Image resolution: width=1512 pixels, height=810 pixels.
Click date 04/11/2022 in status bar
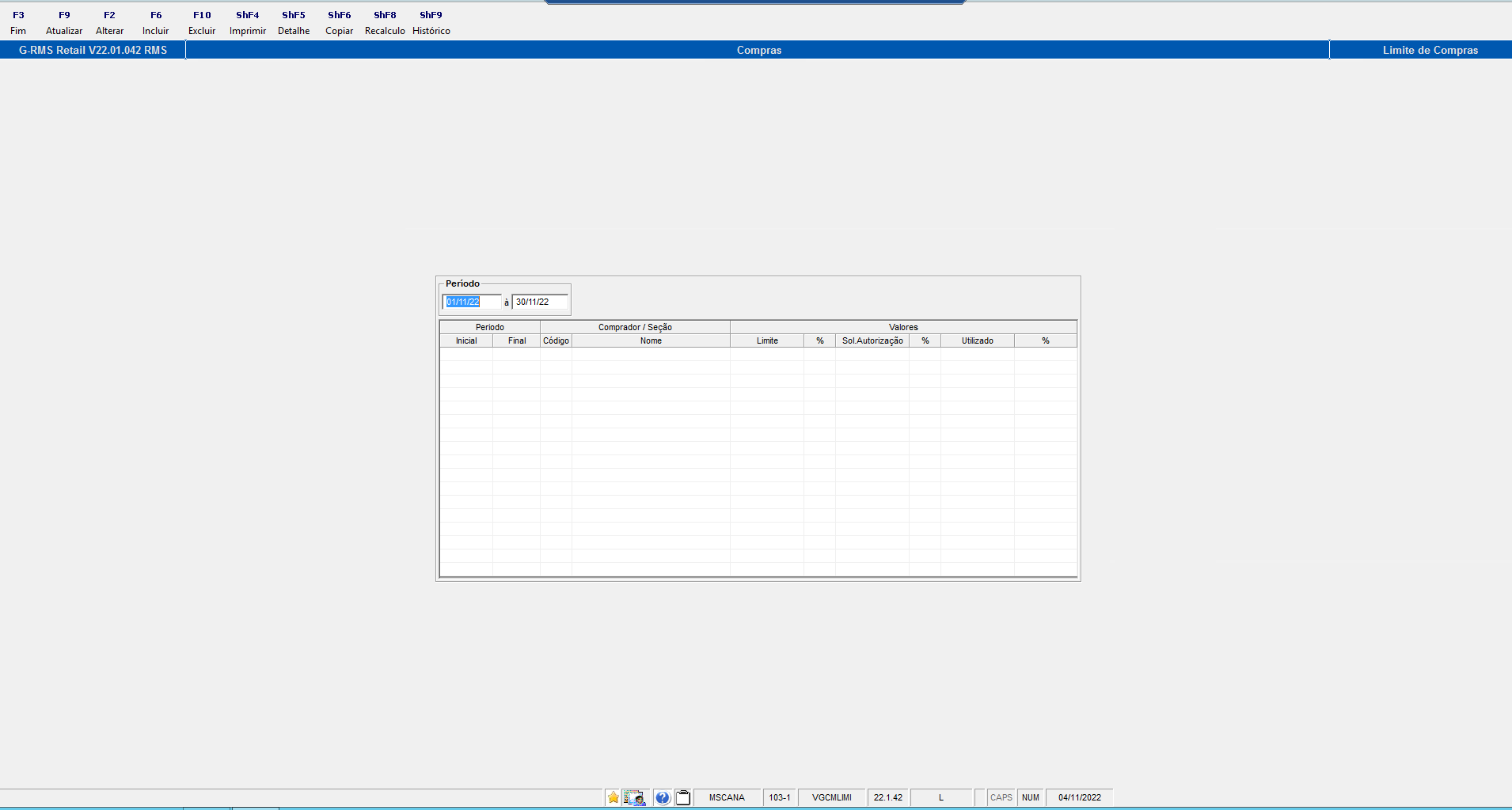(1080, 797)
